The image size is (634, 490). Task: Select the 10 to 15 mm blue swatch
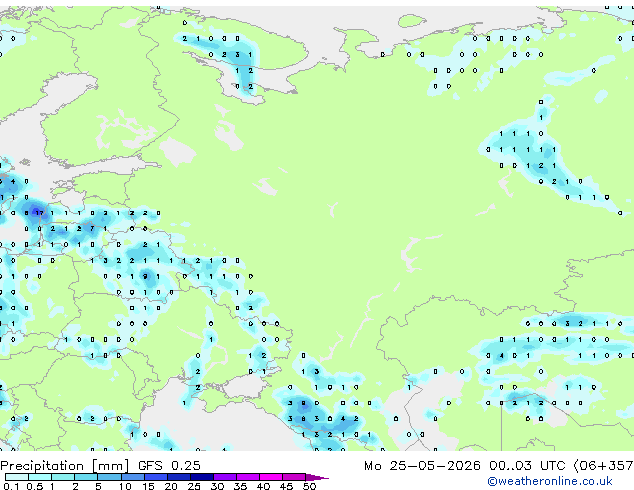[132, 477]
